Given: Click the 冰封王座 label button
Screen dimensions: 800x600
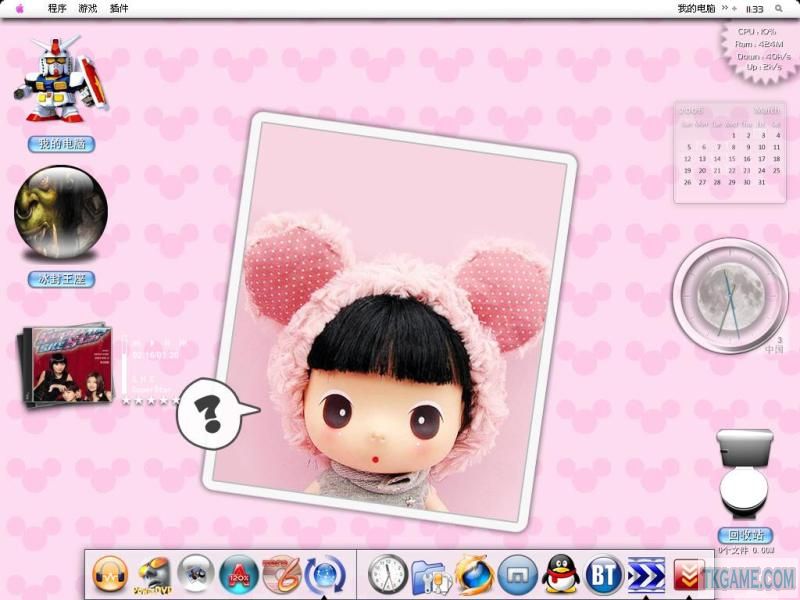Looking at the screenshot, I should (61, 279).
